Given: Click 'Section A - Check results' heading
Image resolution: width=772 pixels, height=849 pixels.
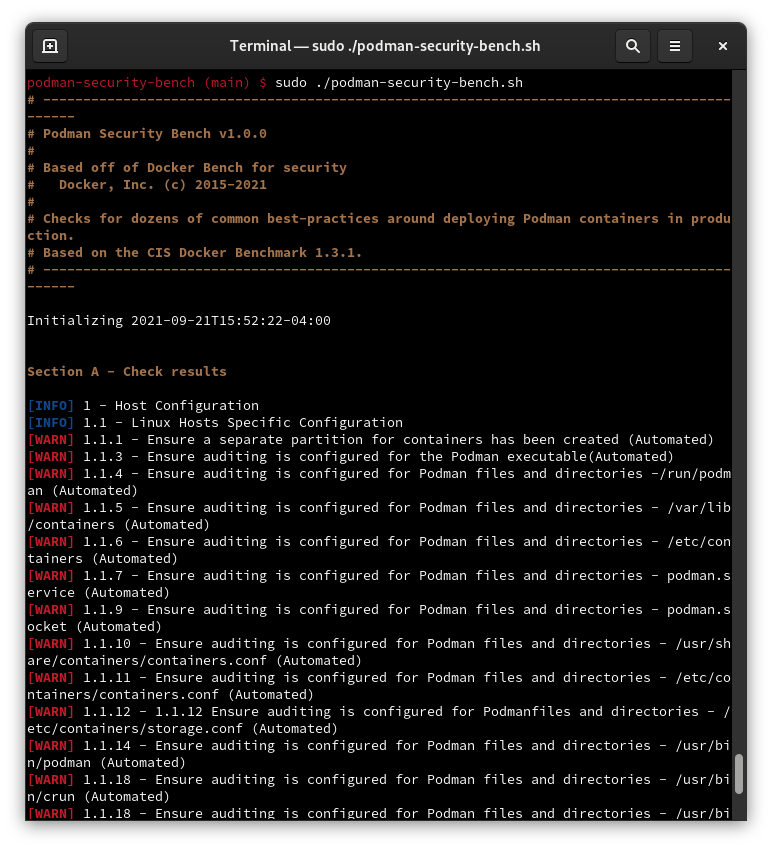Looking at the screenshot, I should 127,371.
